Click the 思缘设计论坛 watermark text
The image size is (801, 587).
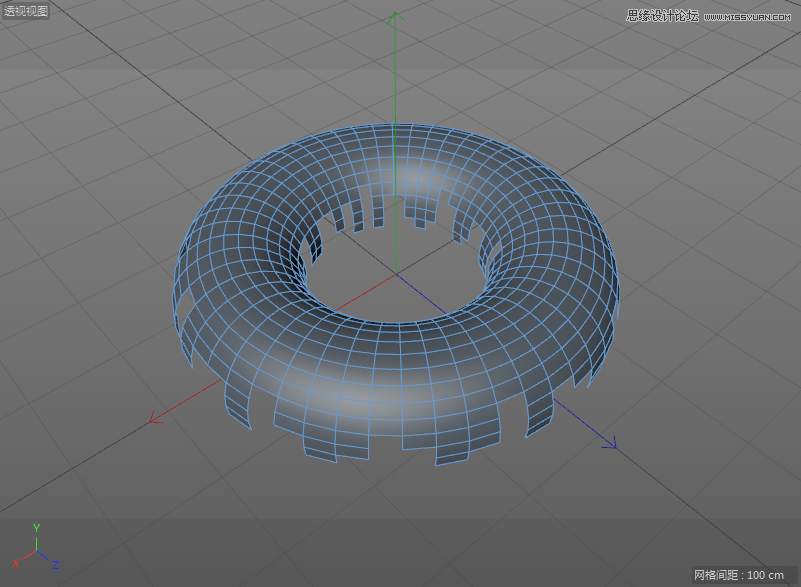coord(662,16)
